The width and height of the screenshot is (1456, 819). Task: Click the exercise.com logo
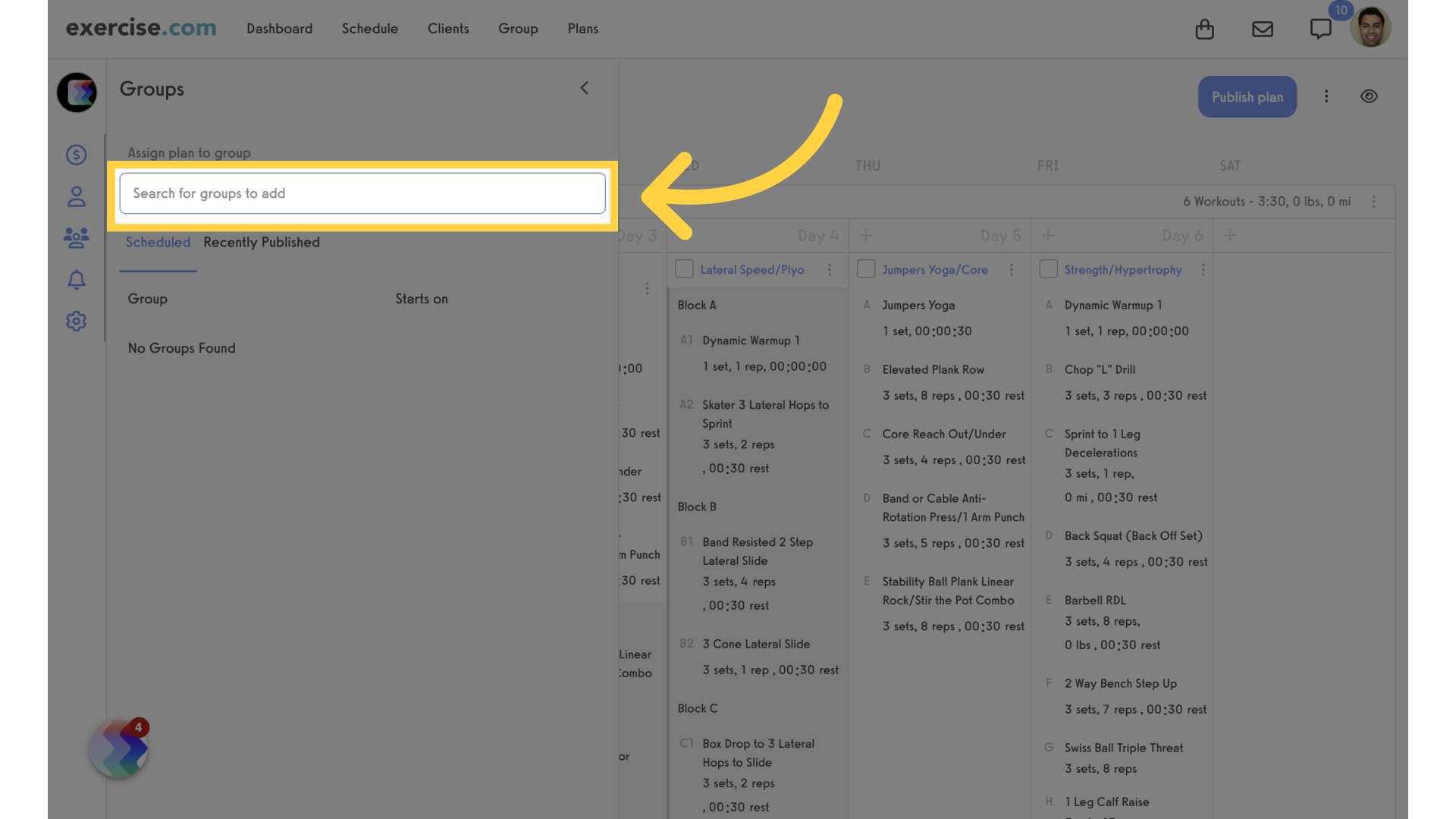(141, 28)
